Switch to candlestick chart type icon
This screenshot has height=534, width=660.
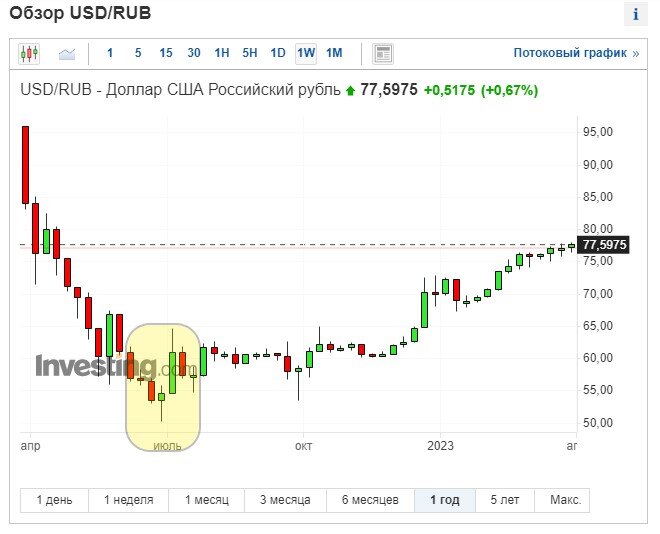[x=29, y=53]
